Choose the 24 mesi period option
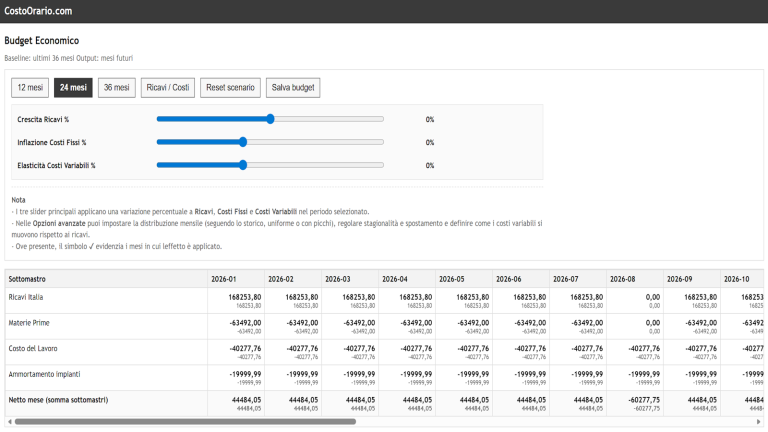The height and width of the screenshot is (432, 768). click(73, 88)
